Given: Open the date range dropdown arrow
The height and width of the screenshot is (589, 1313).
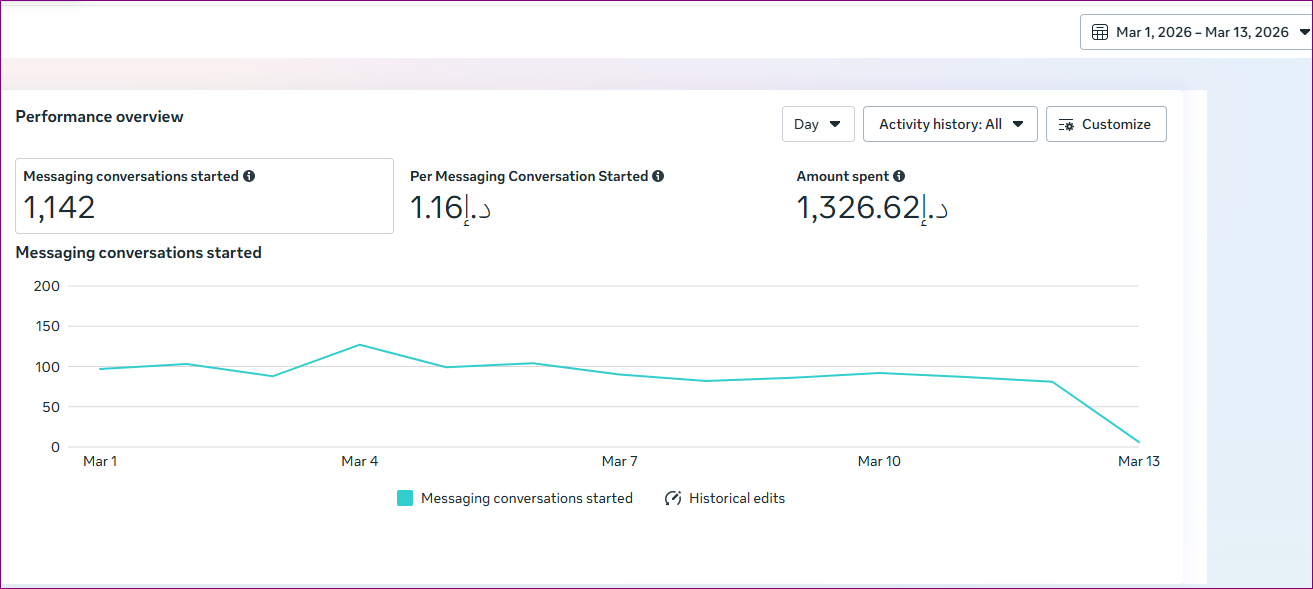Looking at the screenshot, I should tap(1304, 32).
